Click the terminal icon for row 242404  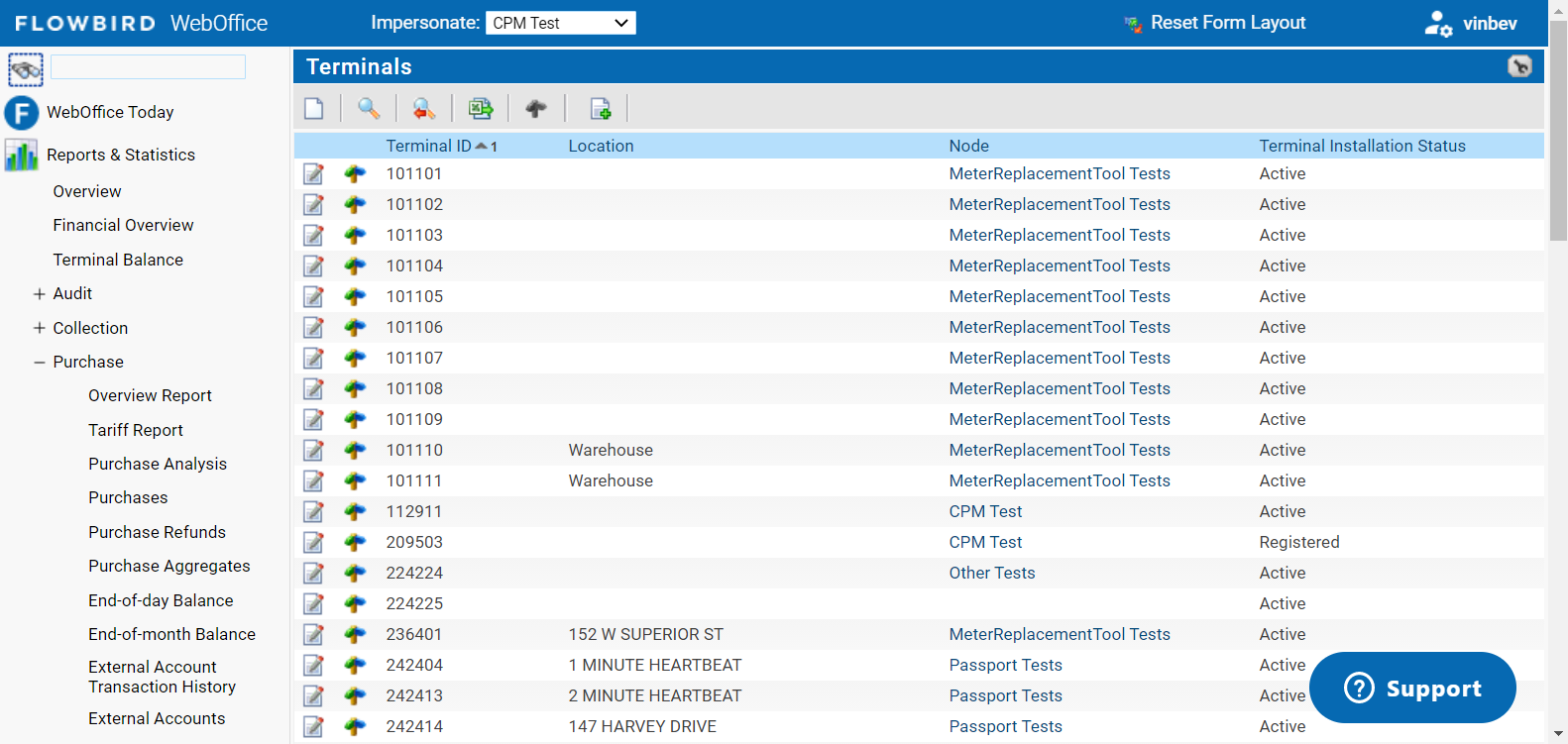pos(355,666)
